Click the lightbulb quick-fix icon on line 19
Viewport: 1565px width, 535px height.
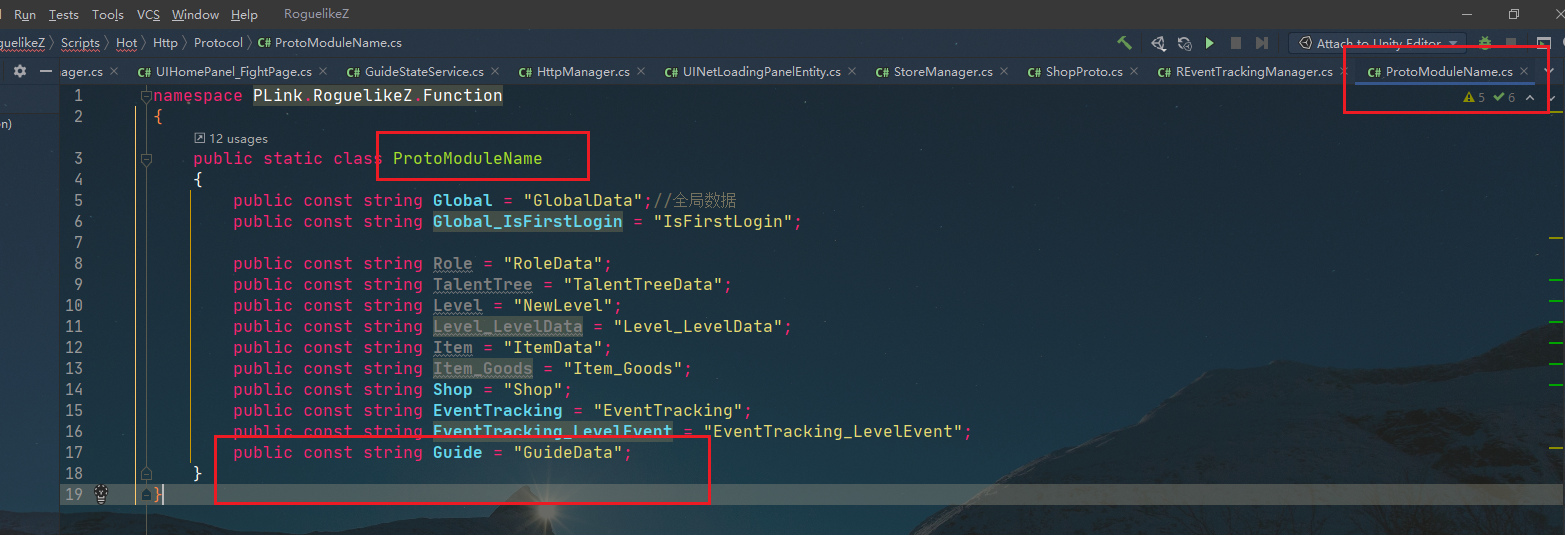click(x=101, y=494)
